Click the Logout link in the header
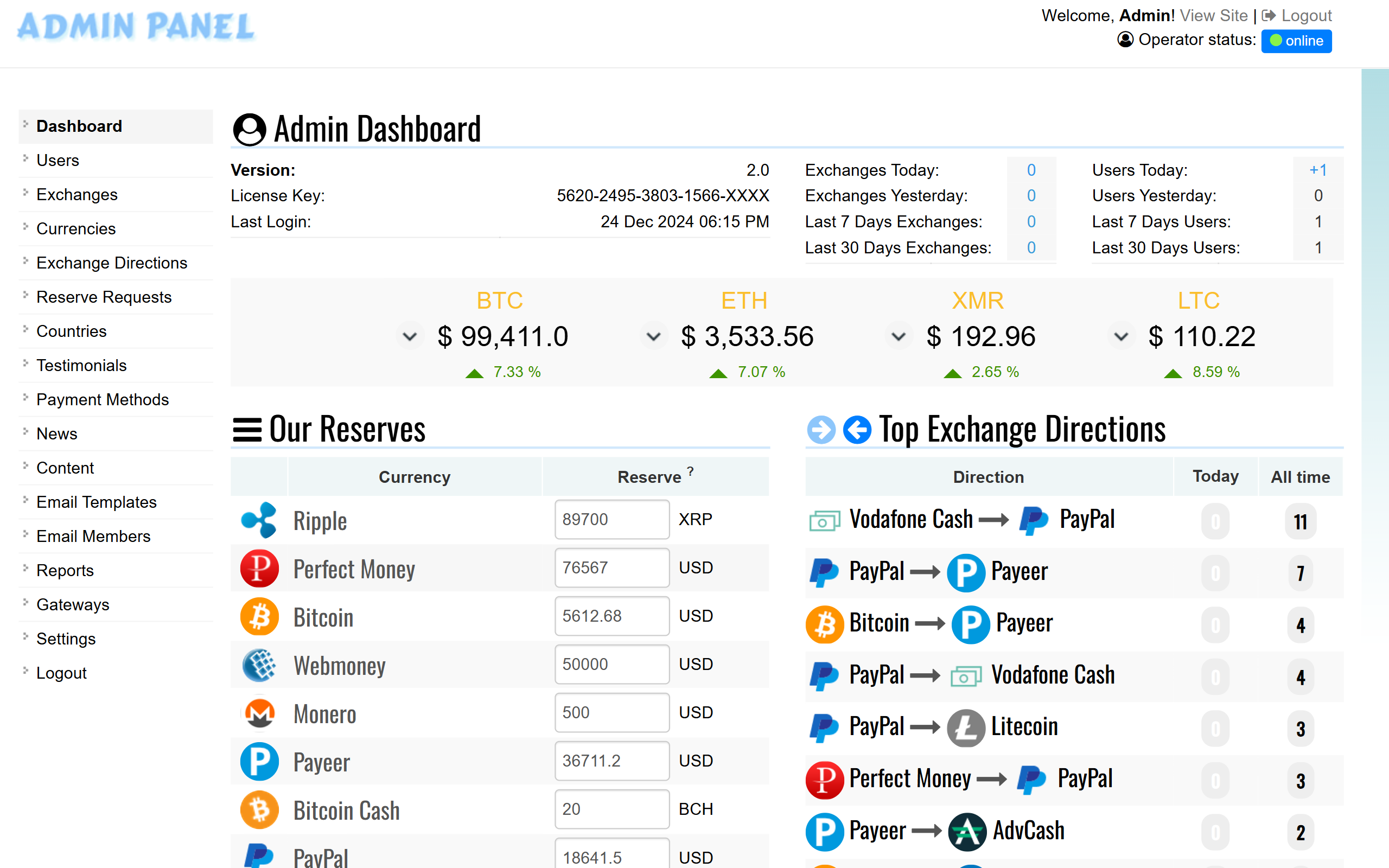 tap(1307, 16)
